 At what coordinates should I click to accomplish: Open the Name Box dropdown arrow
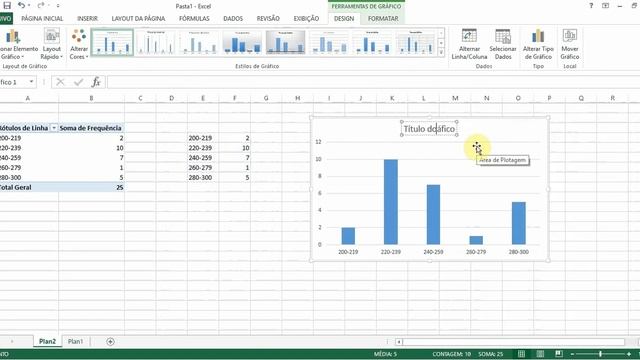[x=31, y=82]
